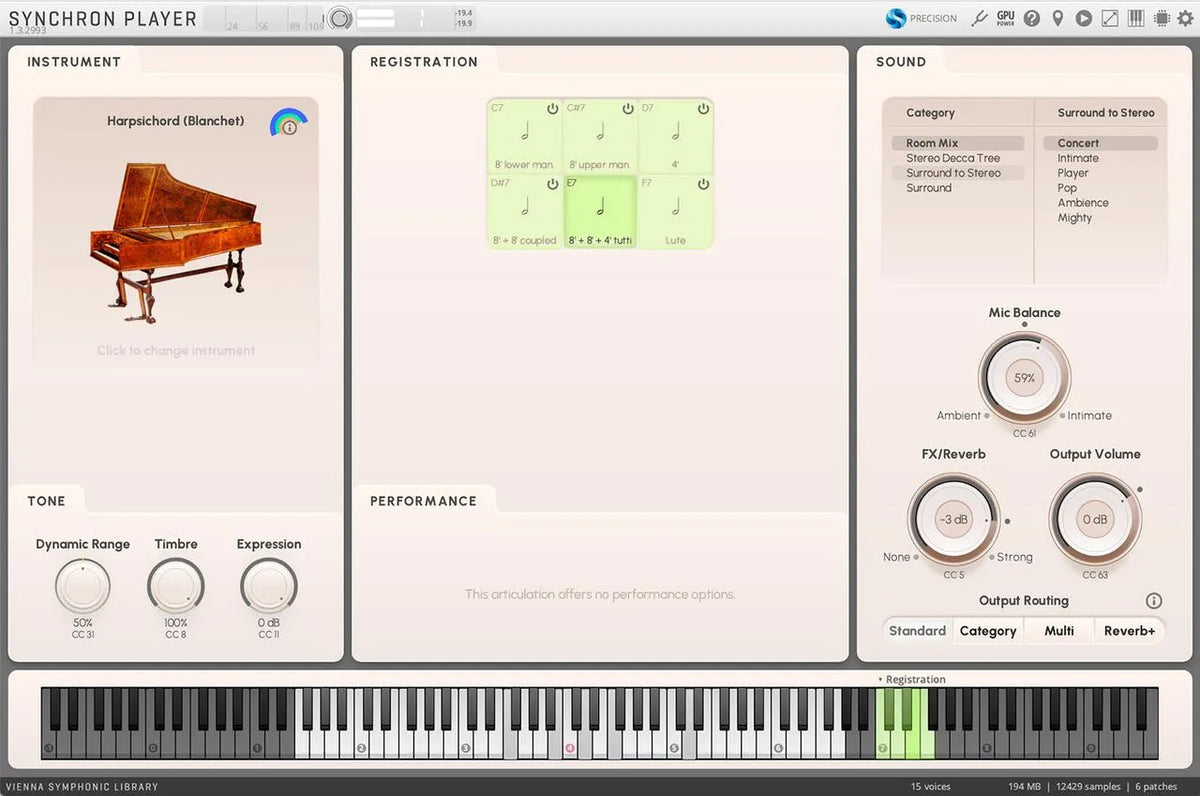This screenshot has width=1200, height=796.
Task: Click the GPU Power icon in the toolbar
Action: pyautogui.click(x=1005, y=18)
